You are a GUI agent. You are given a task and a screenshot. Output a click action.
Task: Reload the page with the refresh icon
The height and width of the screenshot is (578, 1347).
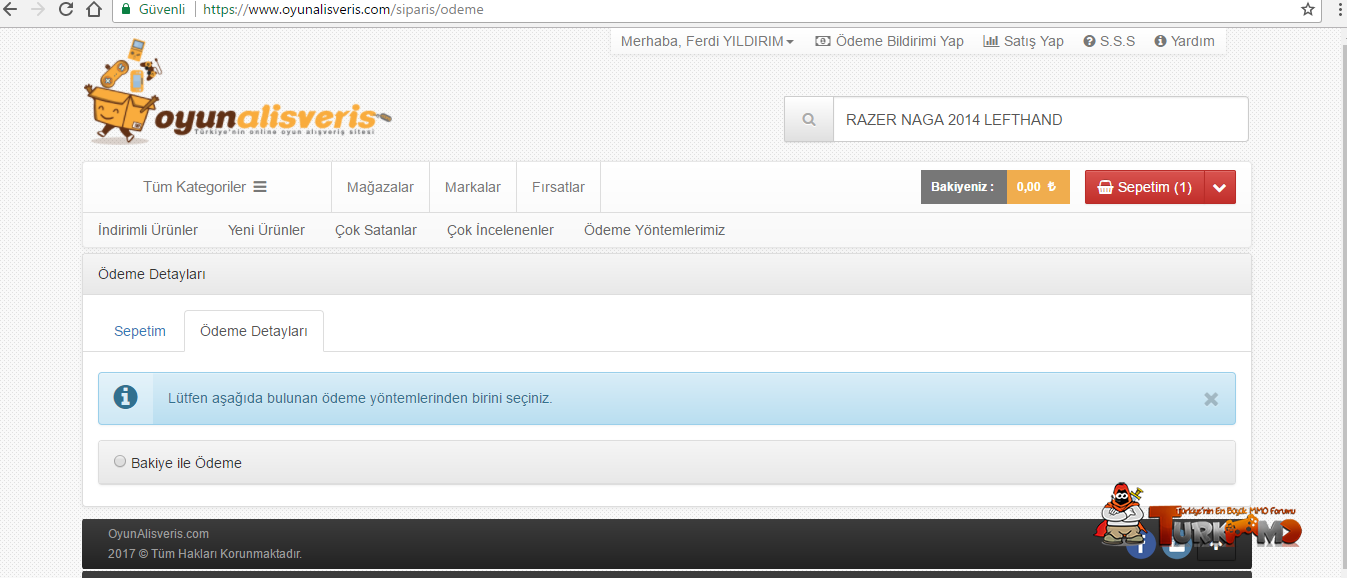pos(66,9)
